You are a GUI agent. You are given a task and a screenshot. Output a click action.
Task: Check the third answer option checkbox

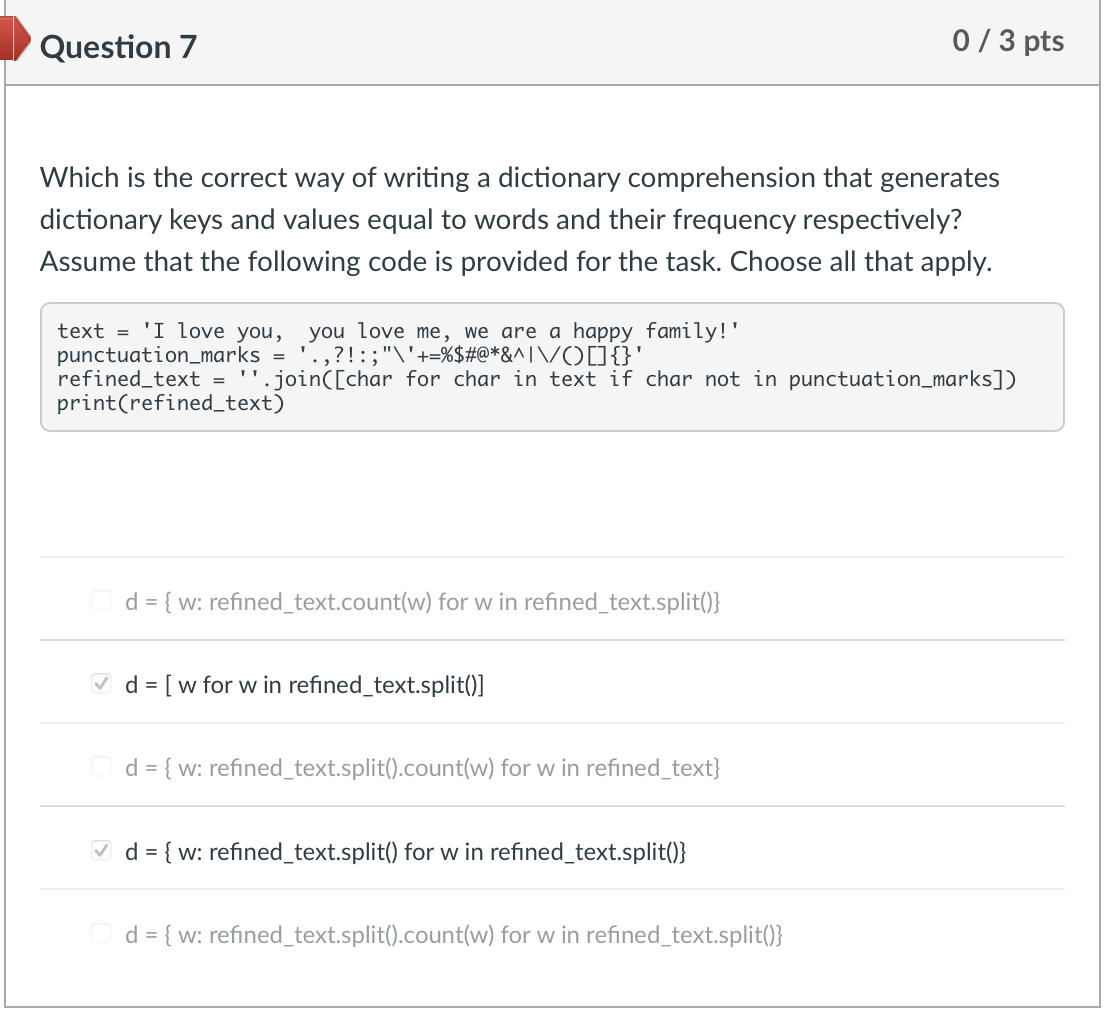(x=101, y=767)
